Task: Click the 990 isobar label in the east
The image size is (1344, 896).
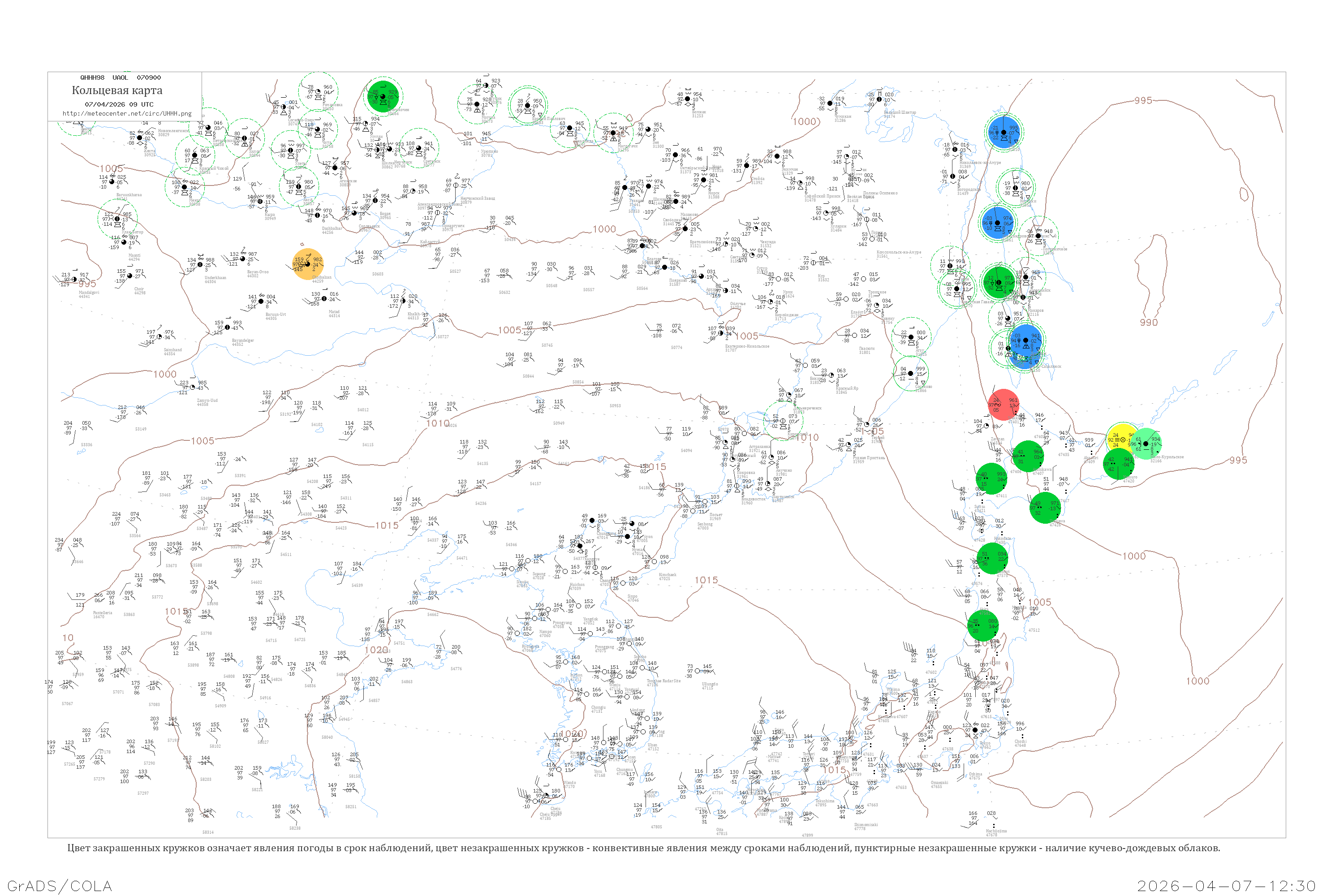Action: pos(1149,322)
